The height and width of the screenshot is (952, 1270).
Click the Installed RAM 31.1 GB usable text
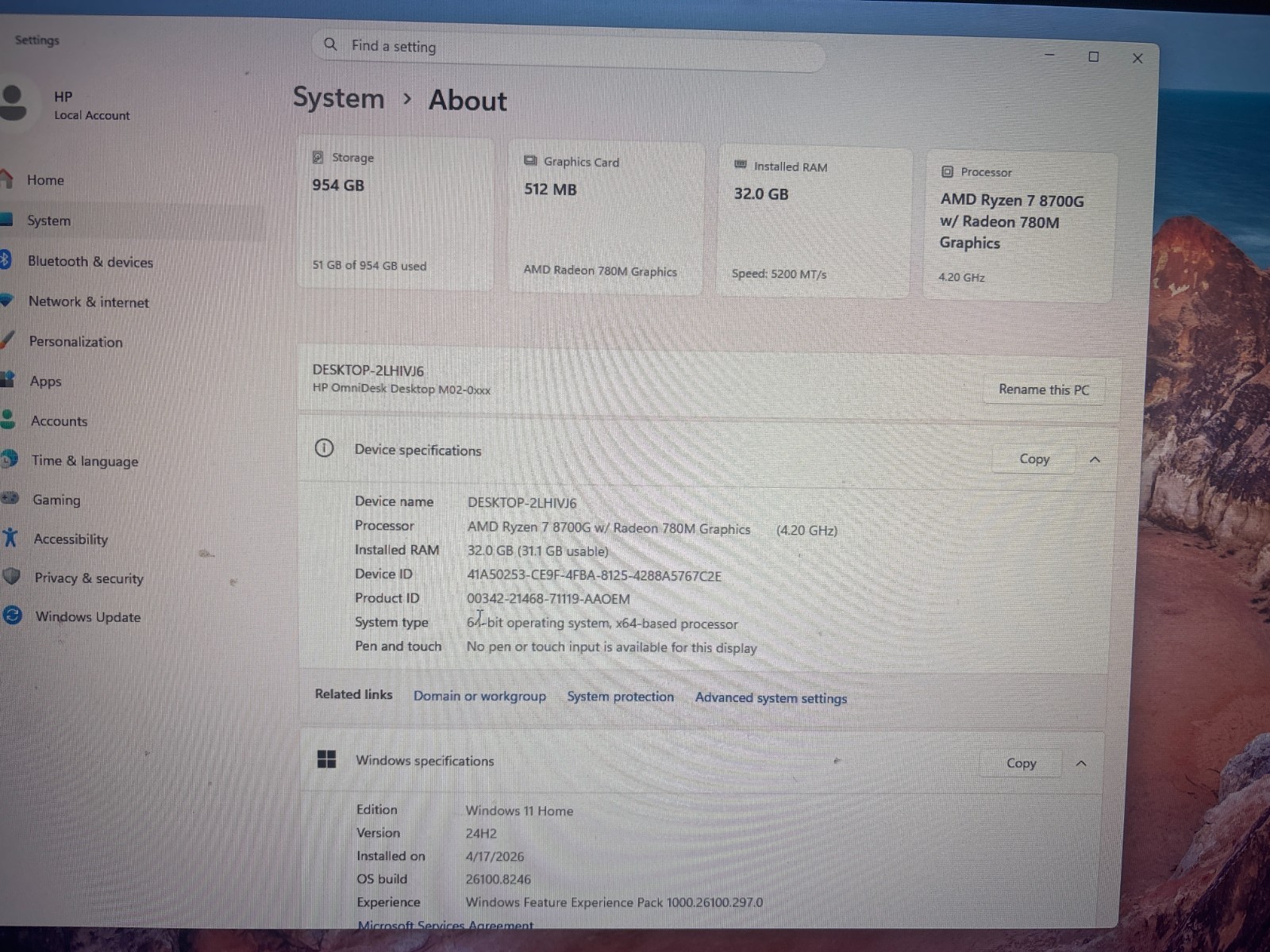(538, 551)
